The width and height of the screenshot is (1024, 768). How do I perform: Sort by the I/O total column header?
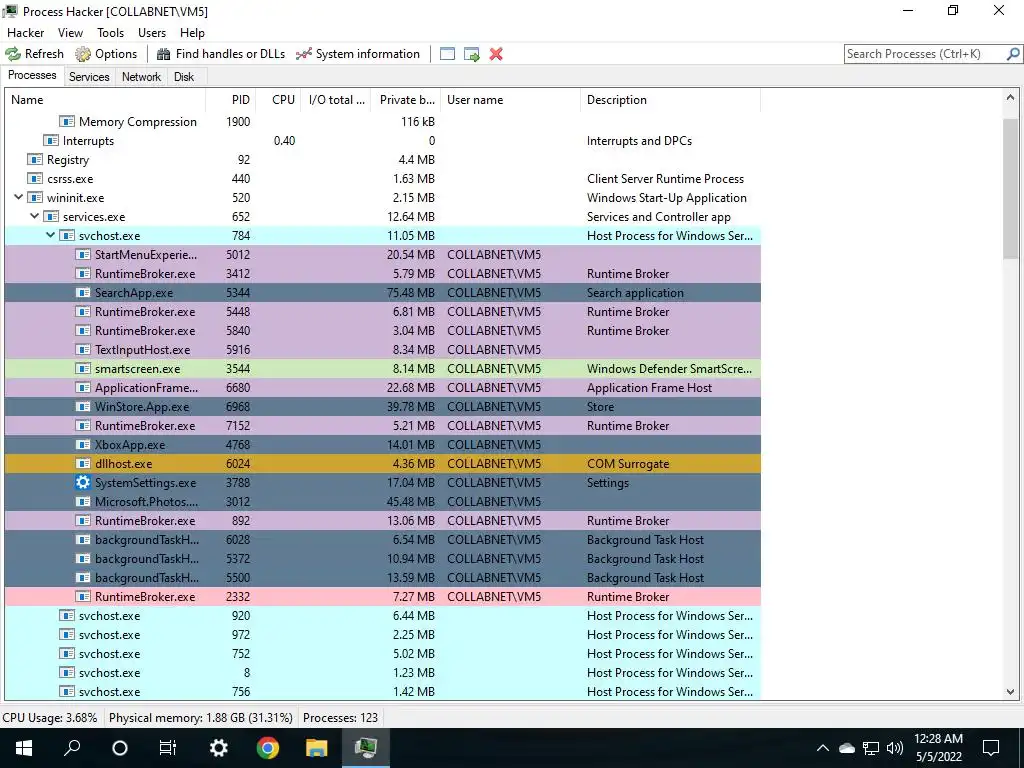click(336, 100)
